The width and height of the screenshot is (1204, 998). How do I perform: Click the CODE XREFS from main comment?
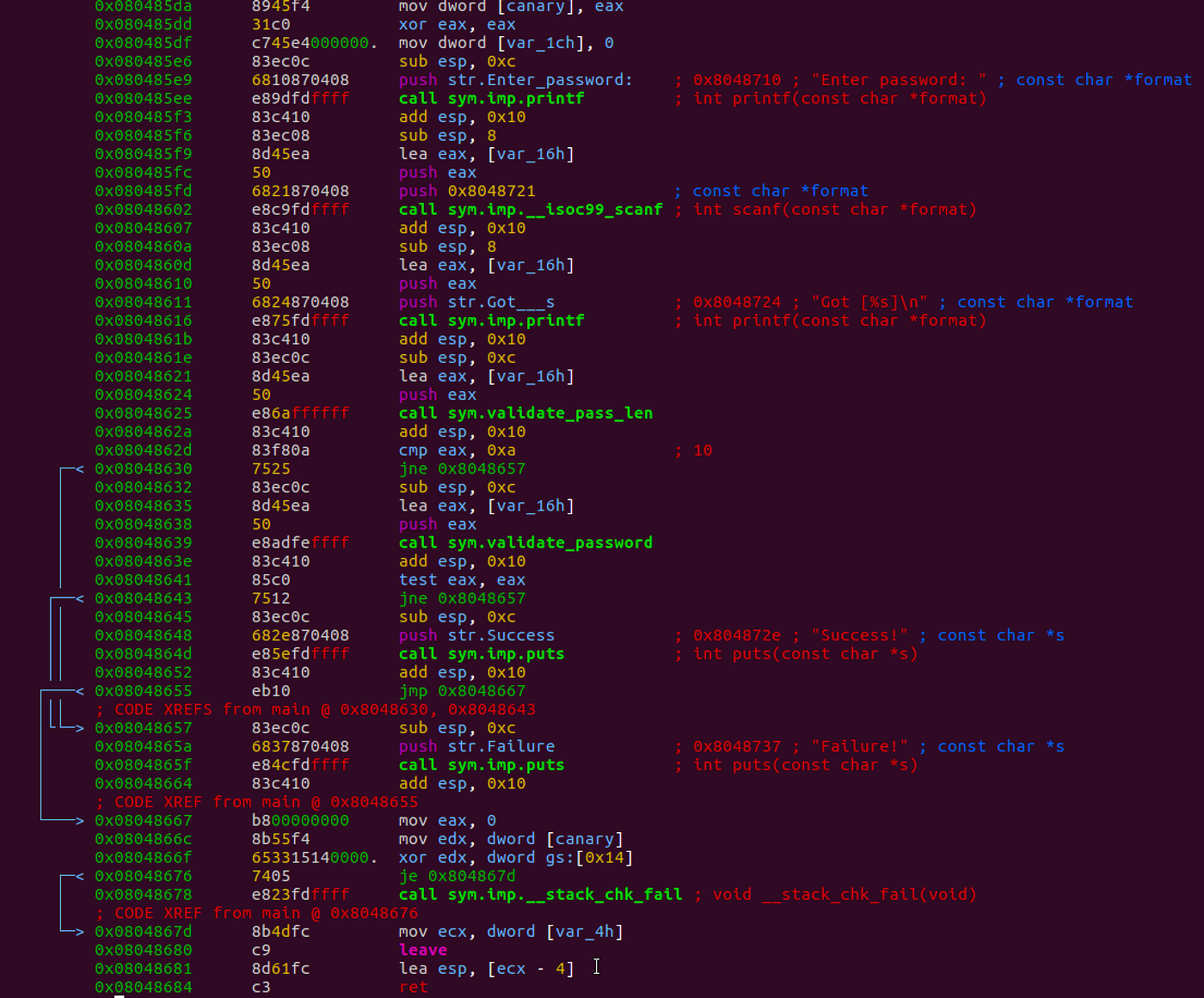pos(316,710)
